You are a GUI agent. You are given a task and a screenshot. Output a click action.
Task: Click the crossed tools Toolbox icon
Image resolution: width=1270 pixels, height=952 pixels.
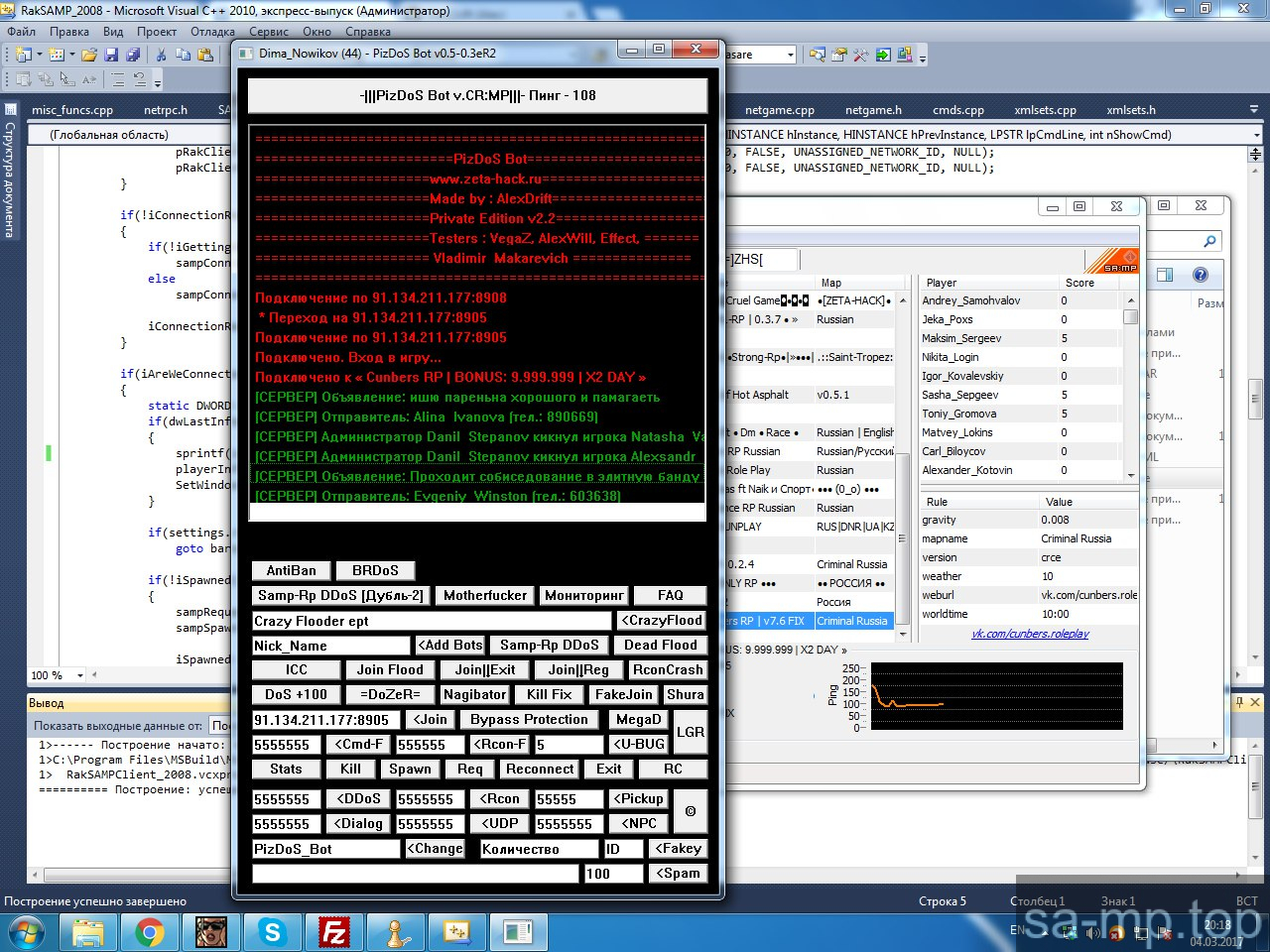coord(860,55)
